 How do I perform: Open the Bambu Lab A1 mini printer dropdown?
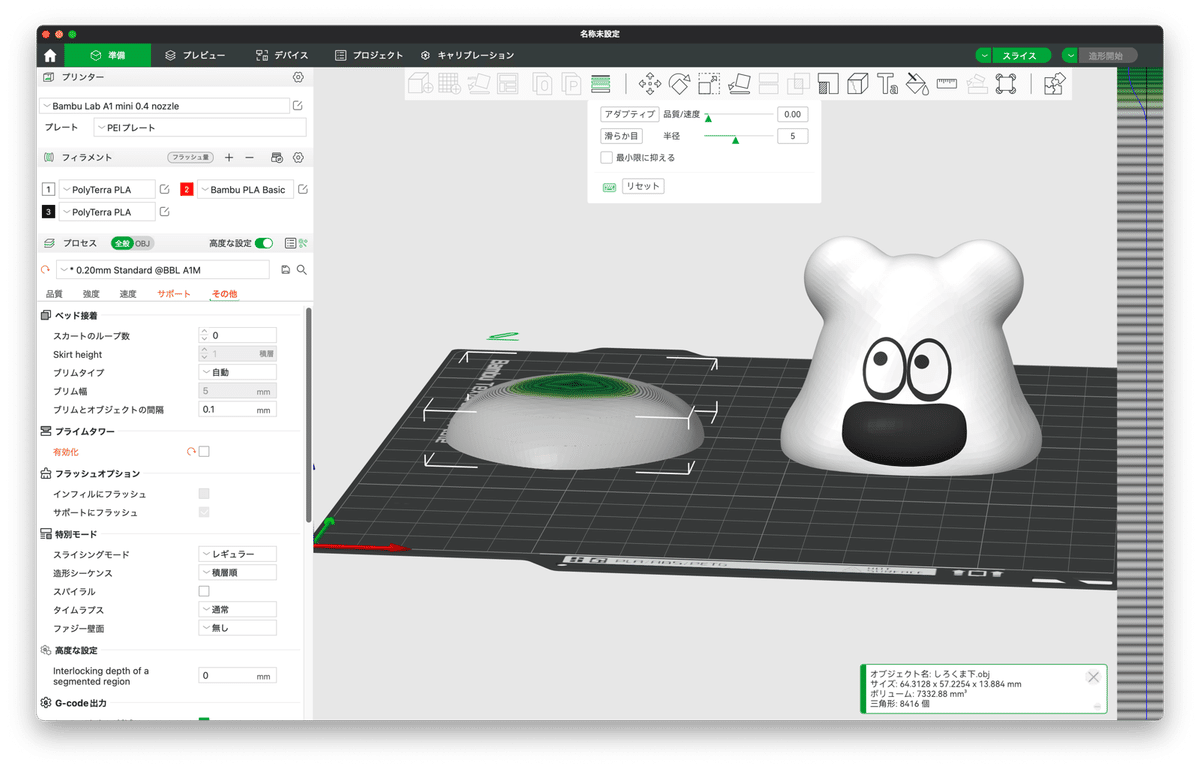[164, 105]
